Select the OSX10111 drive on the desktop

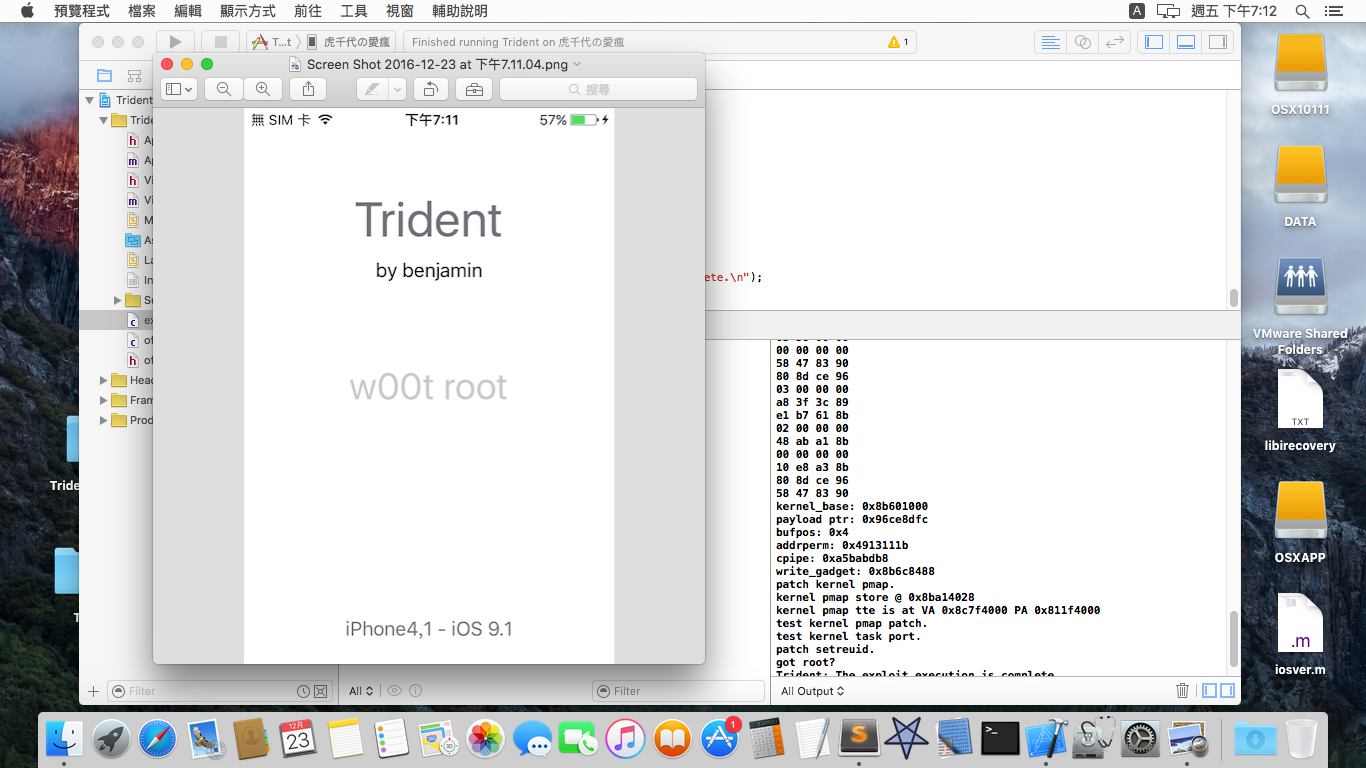click(1300, 75)
